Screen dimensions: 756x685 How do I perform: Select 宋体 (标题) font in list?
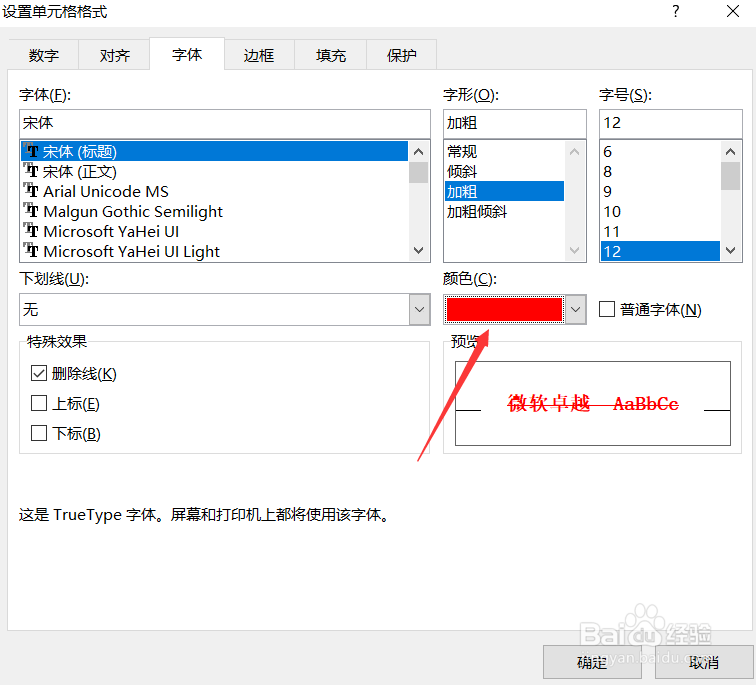tap(215, 151)
